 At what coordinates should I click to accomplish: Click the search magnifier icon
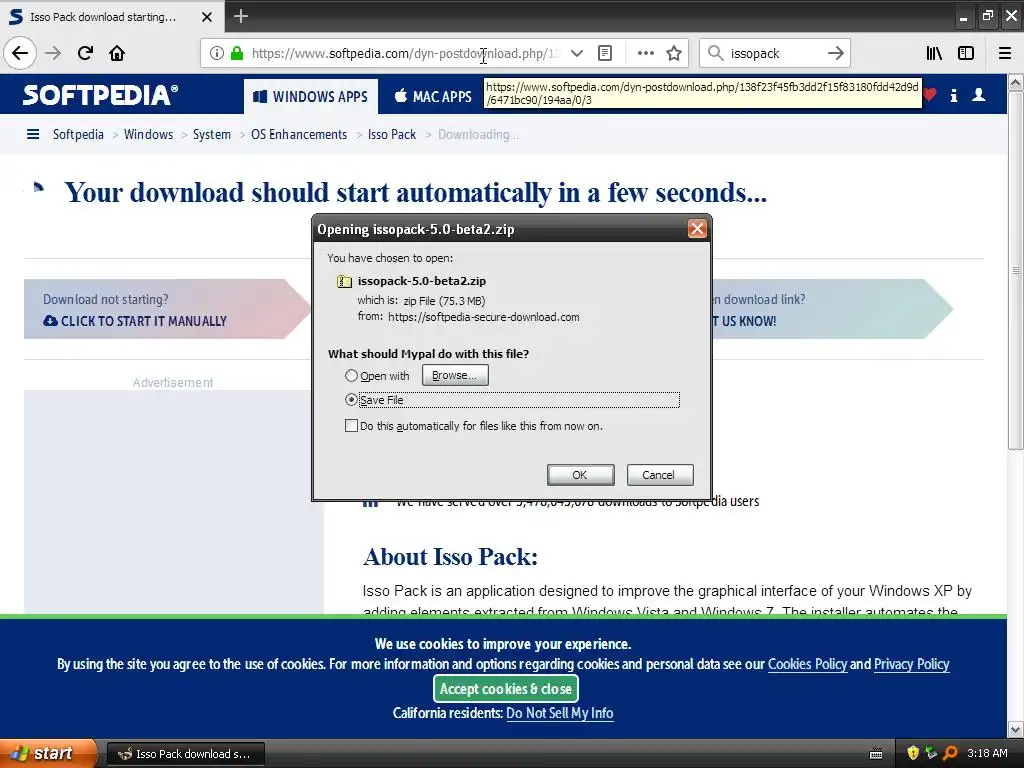coord(715,53)
